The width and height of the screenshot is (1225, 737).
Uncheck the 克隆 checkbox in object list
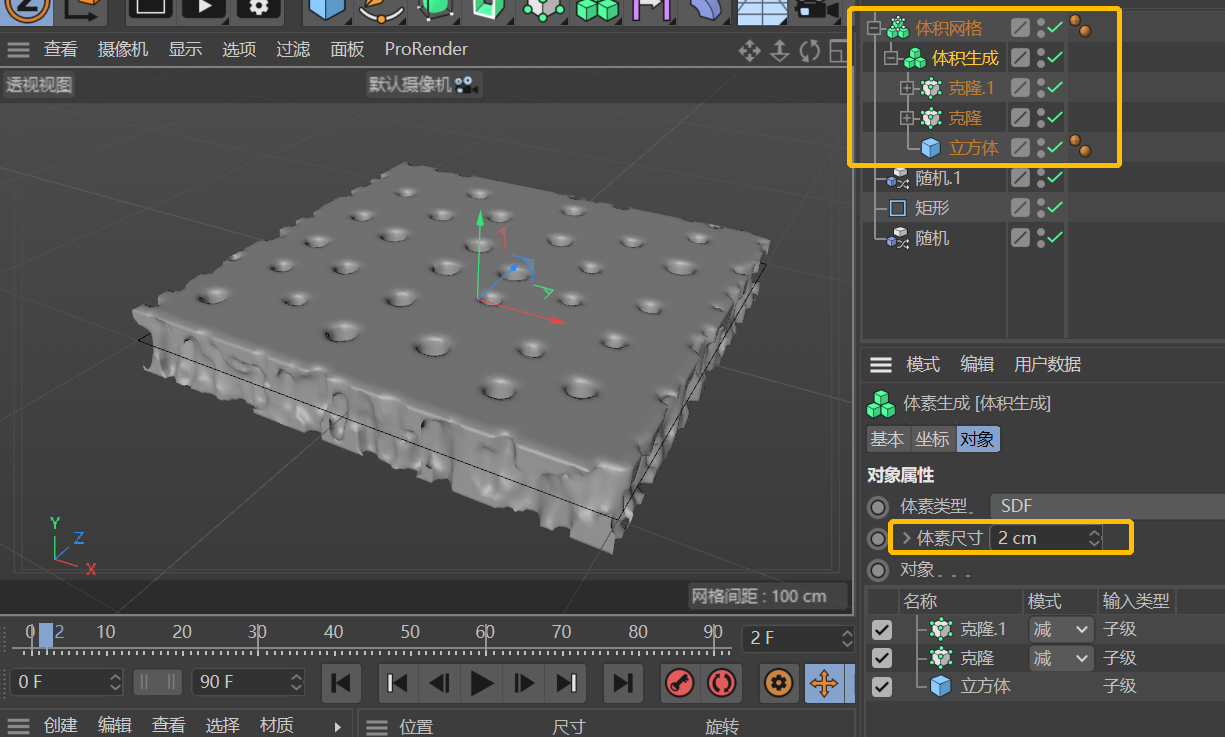click(881, 658)
